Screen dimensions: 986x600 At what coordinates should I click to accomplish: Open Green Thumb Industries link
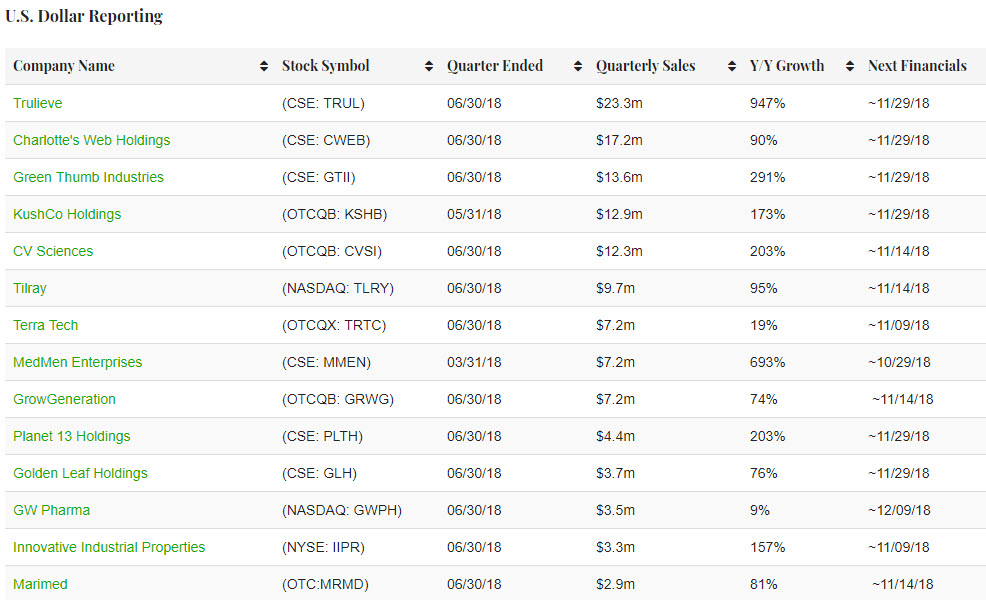pyautogui.click(x=88, y=177)
